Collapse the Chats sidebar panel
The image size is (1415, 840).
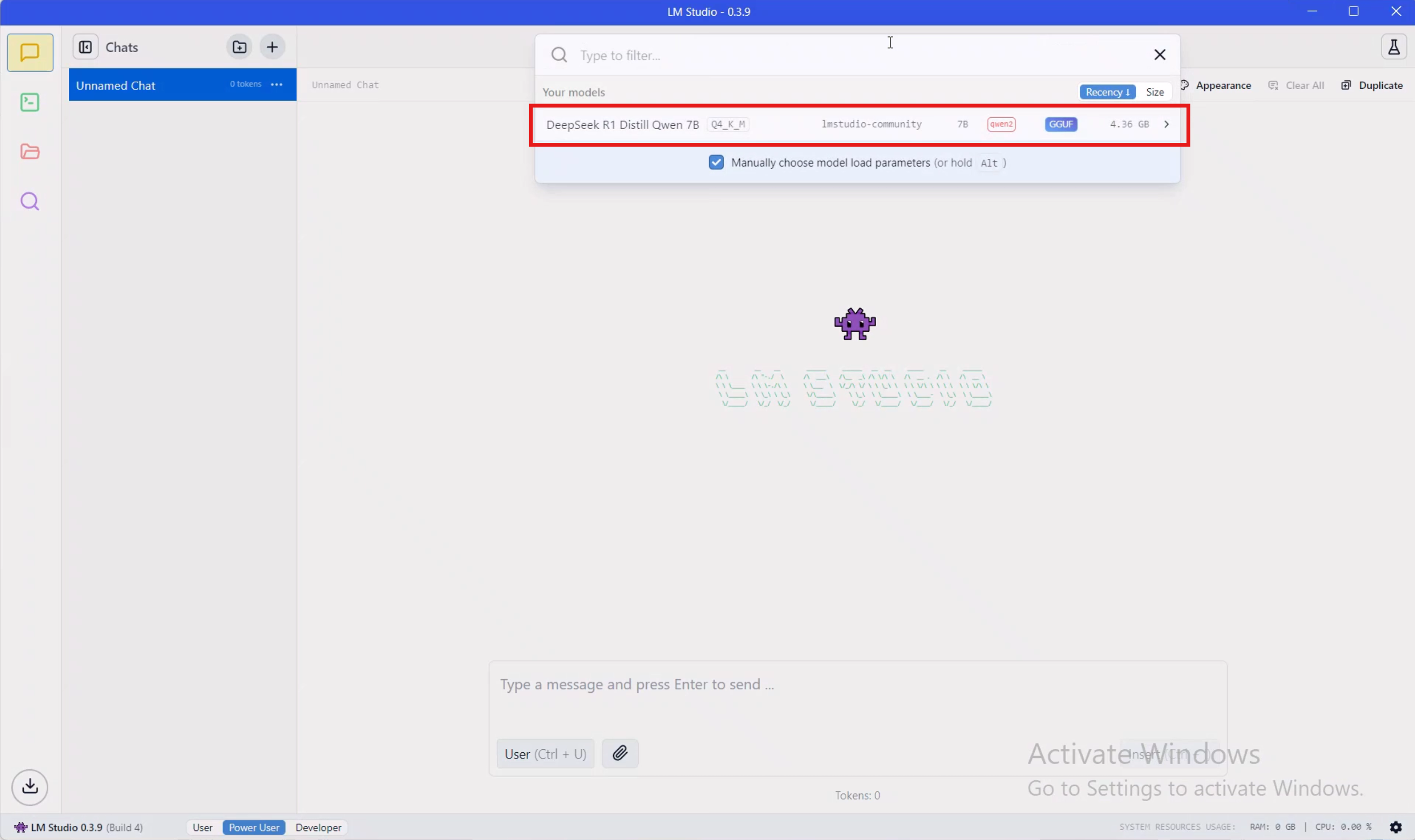[85, 47]
